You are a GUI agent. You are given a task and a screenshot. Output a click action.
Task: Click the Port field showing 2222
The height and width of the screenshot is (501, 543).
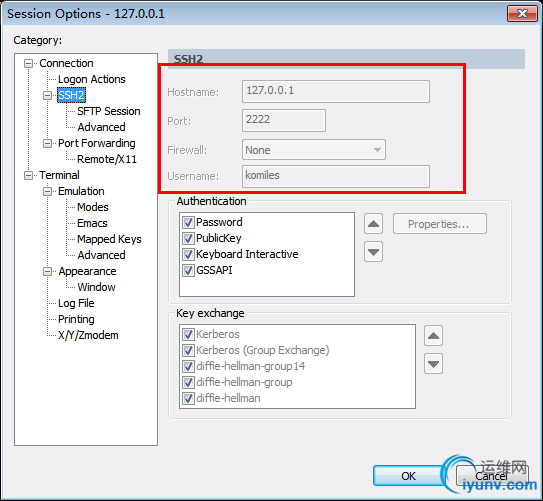284,120
